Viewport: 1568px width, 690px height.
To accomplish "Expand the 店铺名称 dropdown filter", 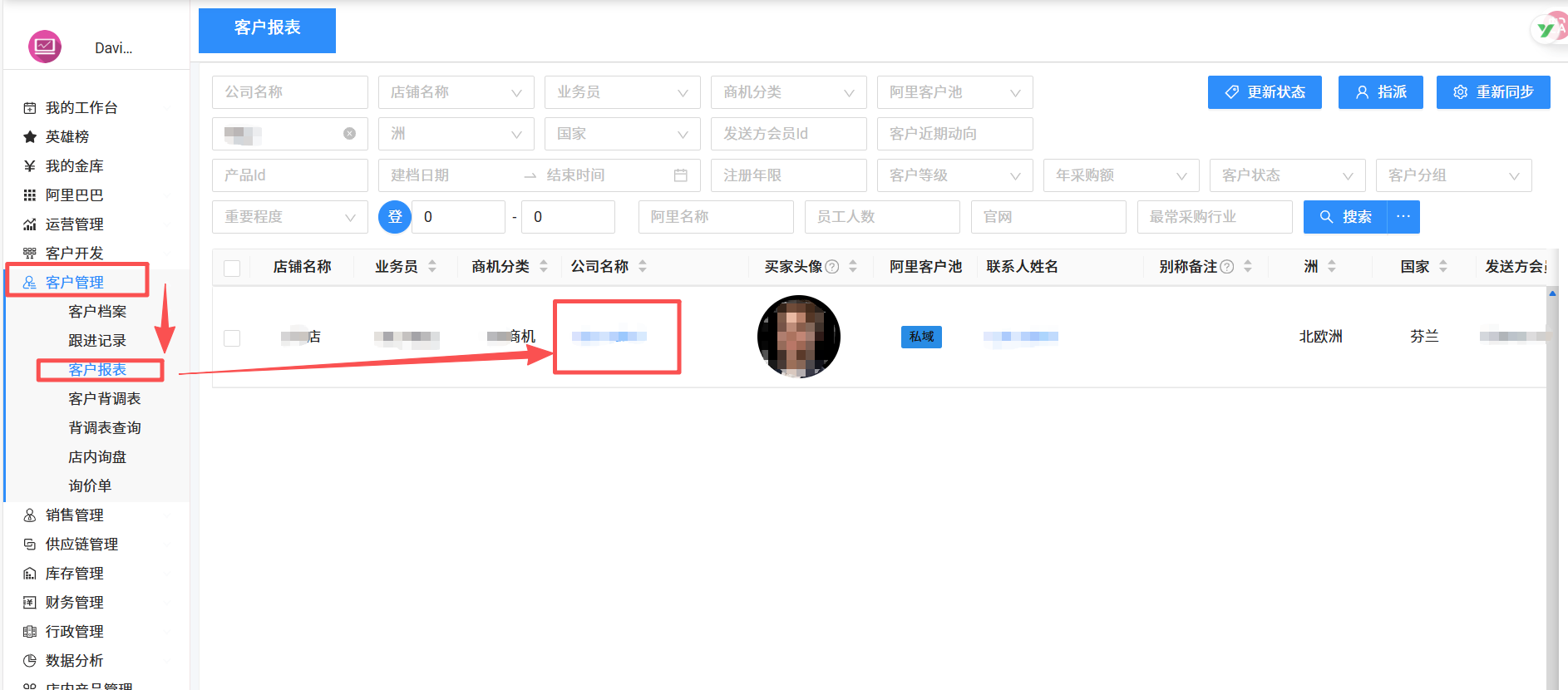I will pyautogui.click(x=456, y=92).
